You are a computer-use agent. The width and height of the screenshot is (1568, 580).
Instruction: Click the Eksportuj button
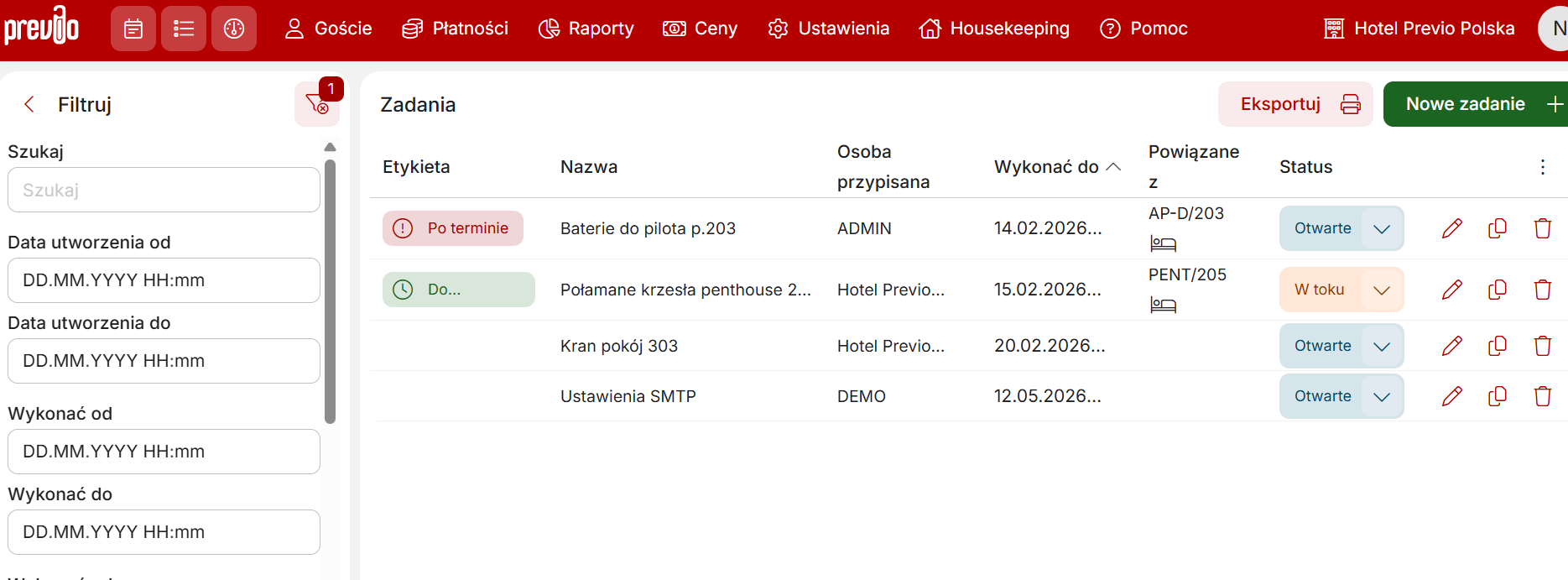pyautogui.click(x=1295, y=104)
